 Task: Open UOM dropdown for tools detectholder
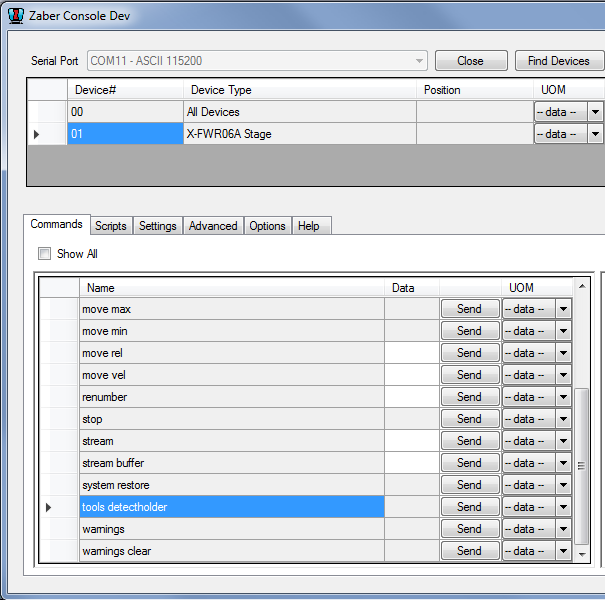(563, 507)
